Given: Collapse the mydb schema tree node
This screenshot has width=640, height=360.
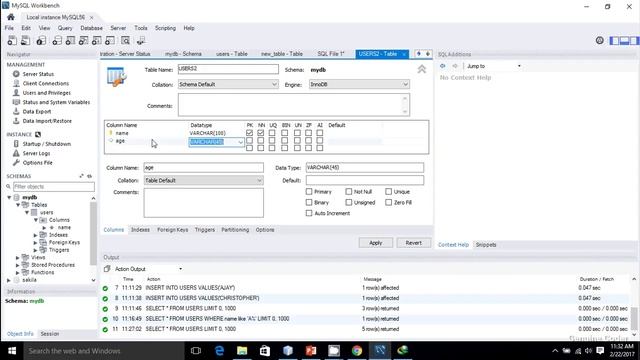Looking at the screenshot, I should [9, 198].
